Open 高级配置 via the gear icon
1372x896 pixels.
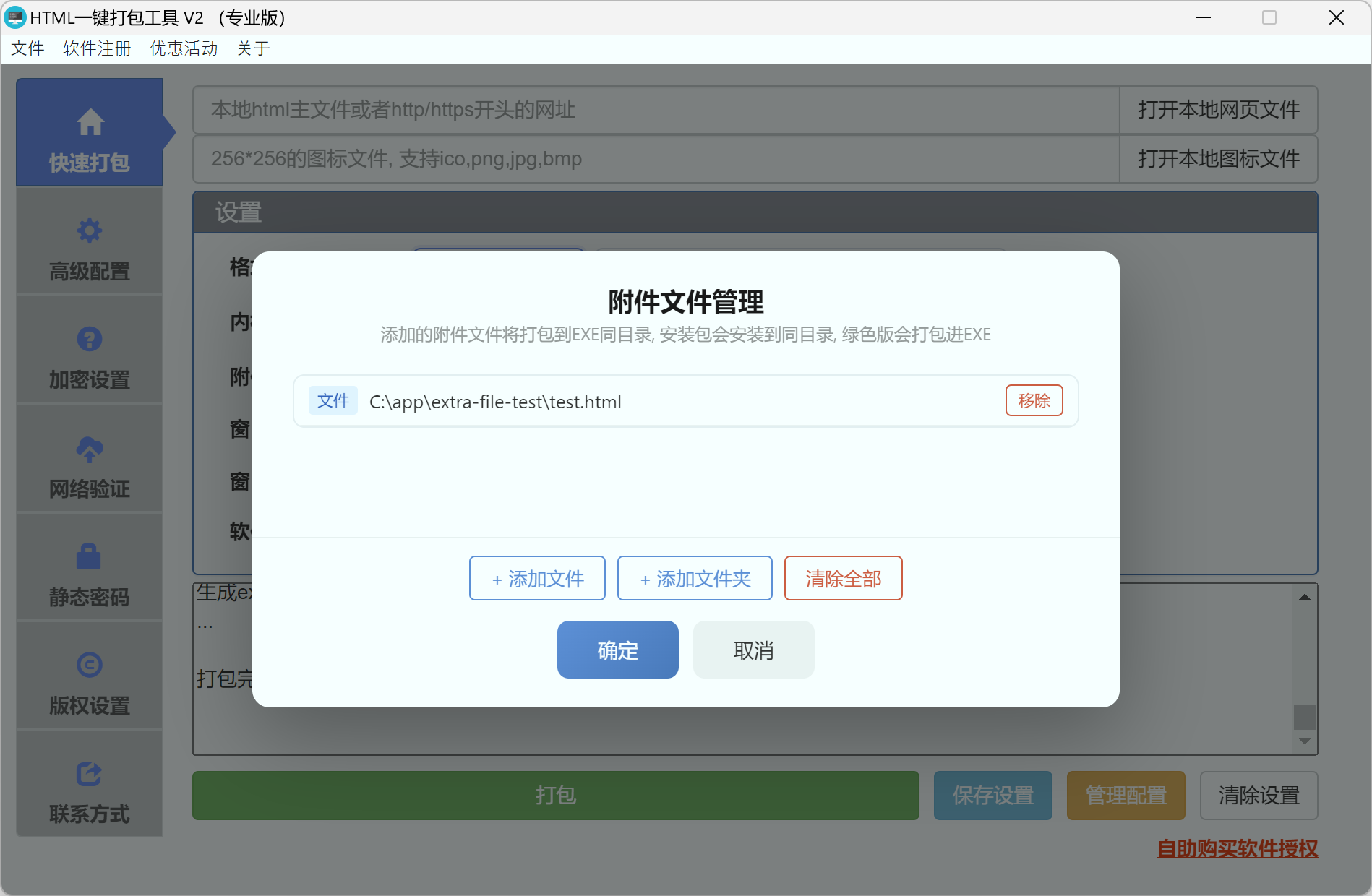tap(89, 230)
